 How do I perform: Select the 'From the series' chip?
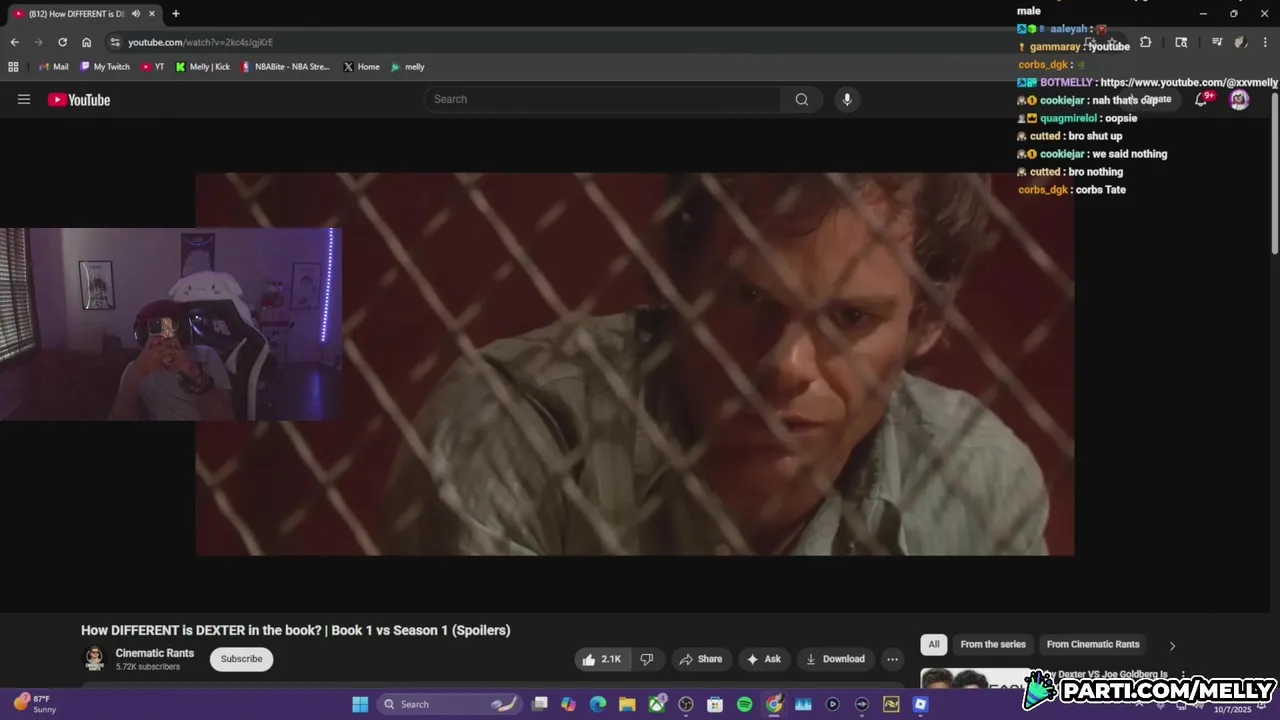coord(993,645)
